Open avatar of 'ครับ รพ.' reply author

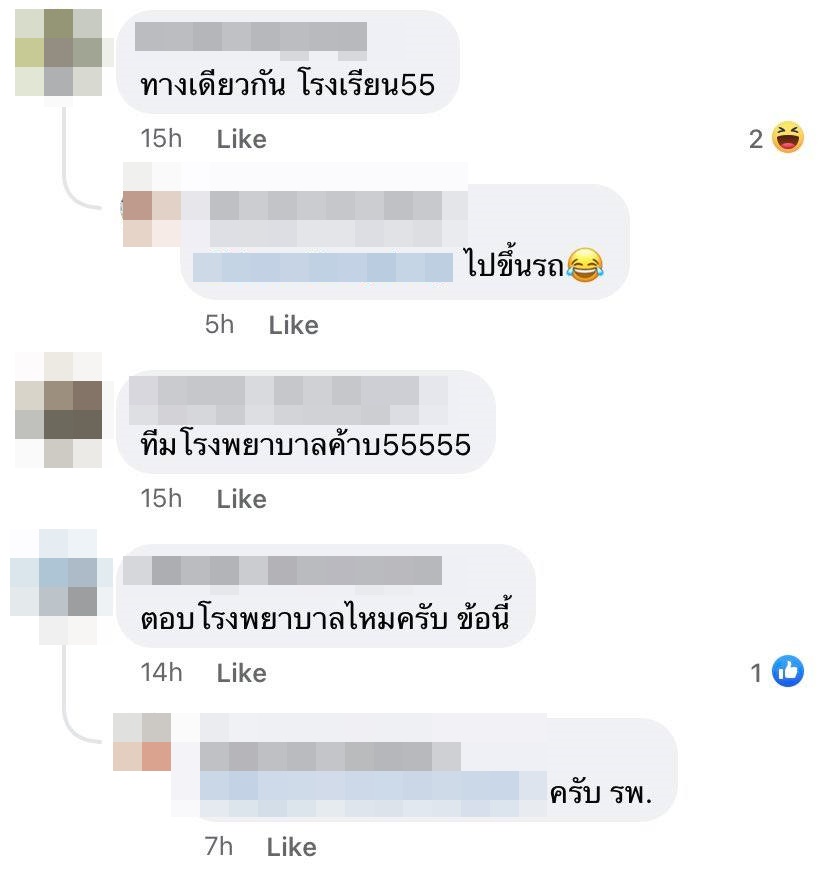142,742
